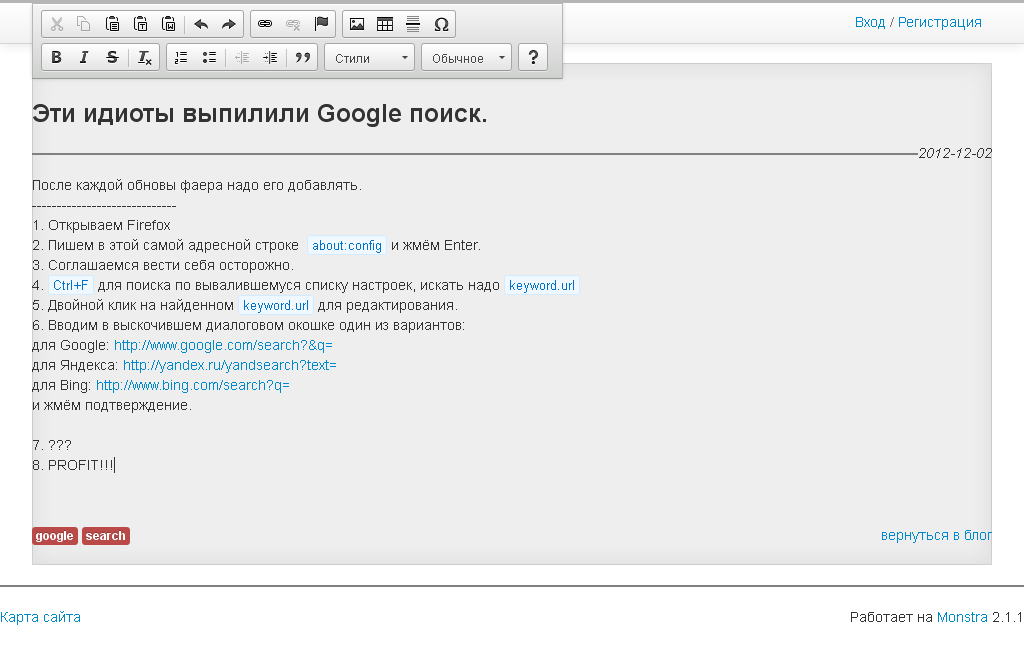Open the Вход / Регистрация login link
The width and height of the screenshot is (1024, 645).
[918, 22]
